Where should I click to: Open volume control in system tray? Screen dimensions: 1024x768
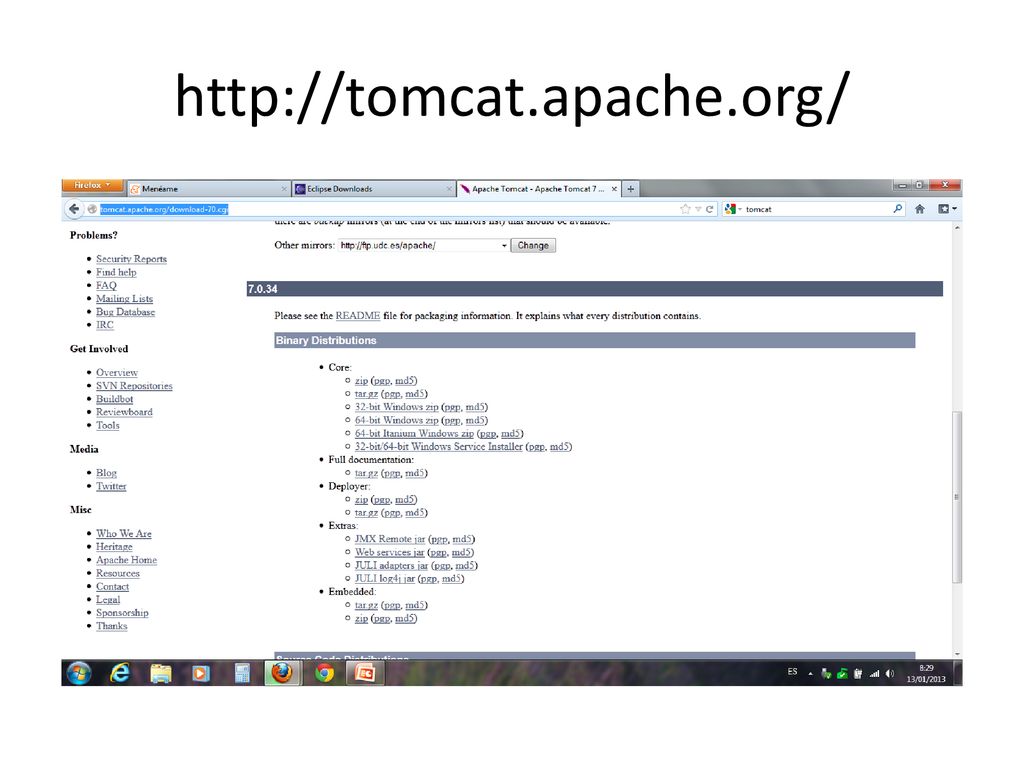889,673
